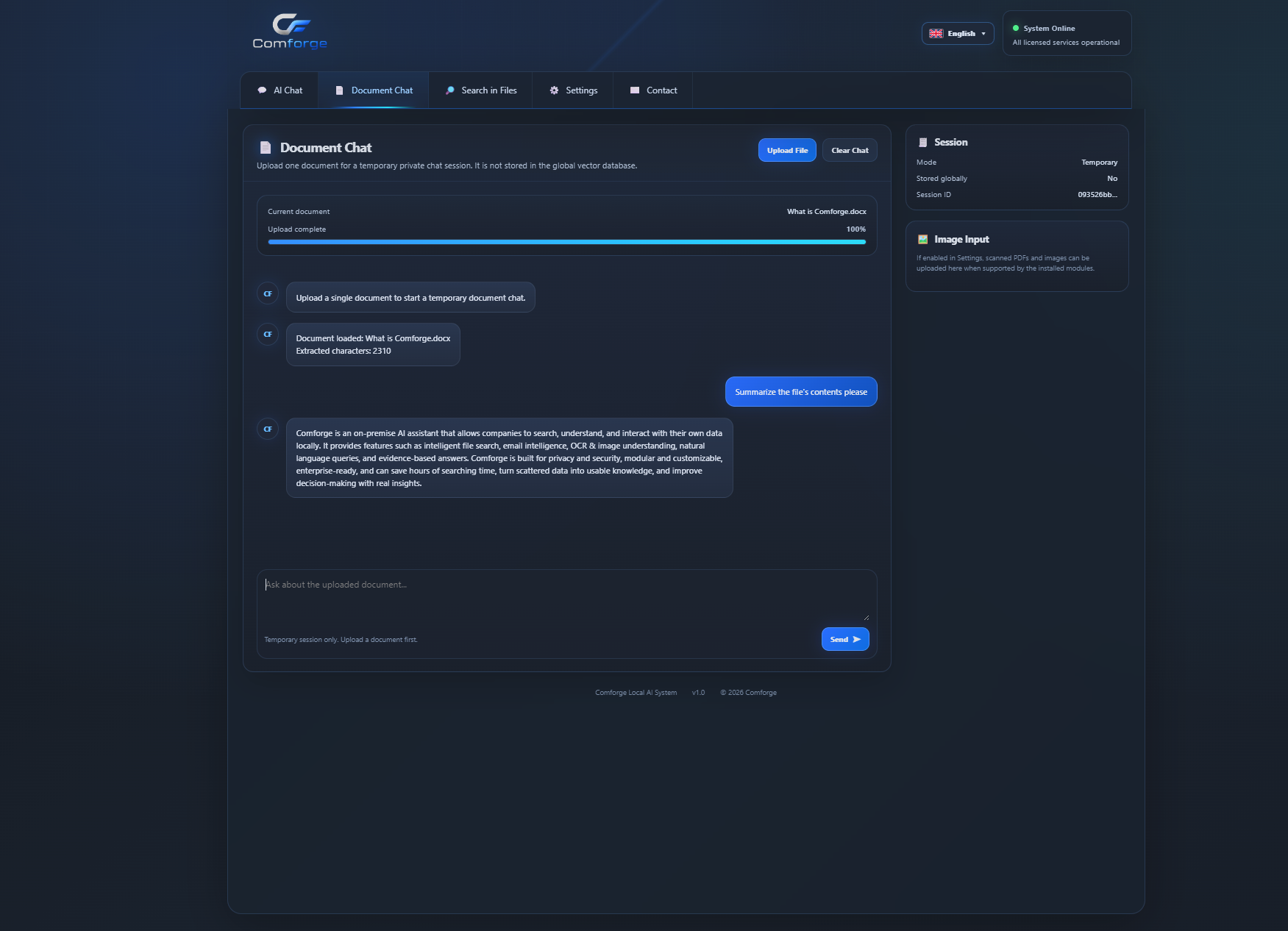
Task: Click the green System Online status dot
Action: tap(1016, 29)
